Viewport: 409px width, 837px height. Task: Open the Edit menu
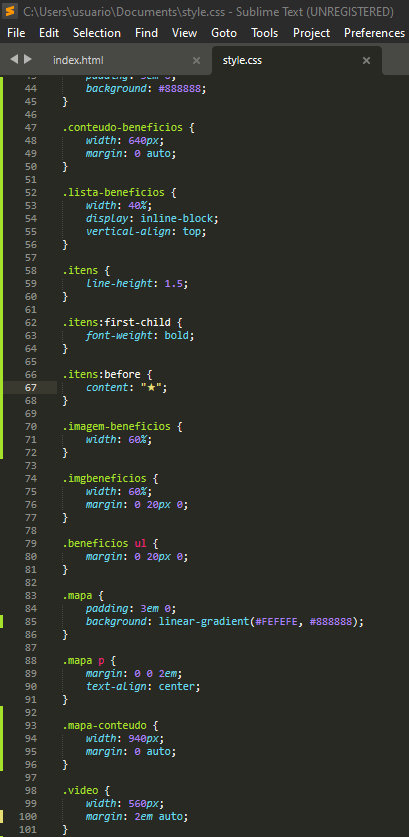[x=49, y=33]
